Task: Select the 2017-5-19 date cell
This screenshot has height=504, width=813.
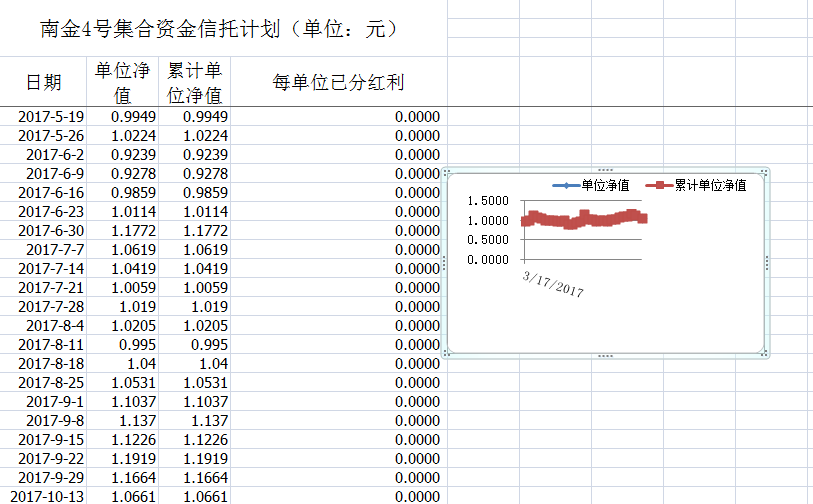Action: (x=51, y=116)
